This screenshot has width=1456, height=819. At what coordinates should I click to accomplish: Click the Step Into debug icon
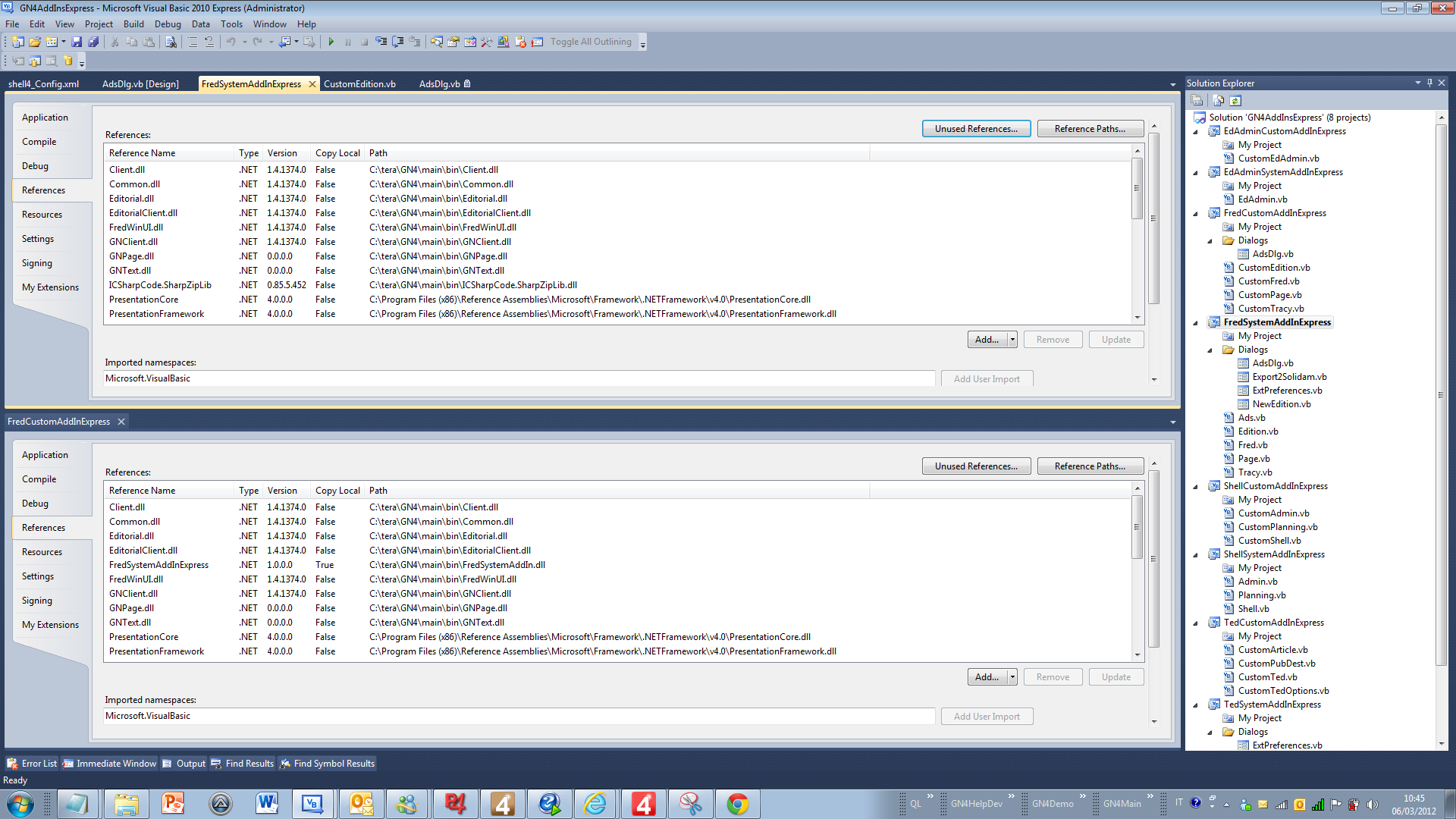click(381, 42)
